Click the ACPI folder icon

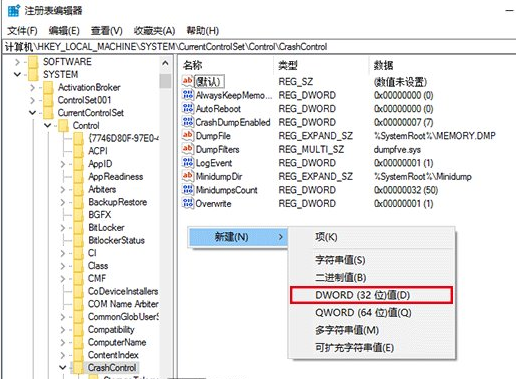click(79, 151)
